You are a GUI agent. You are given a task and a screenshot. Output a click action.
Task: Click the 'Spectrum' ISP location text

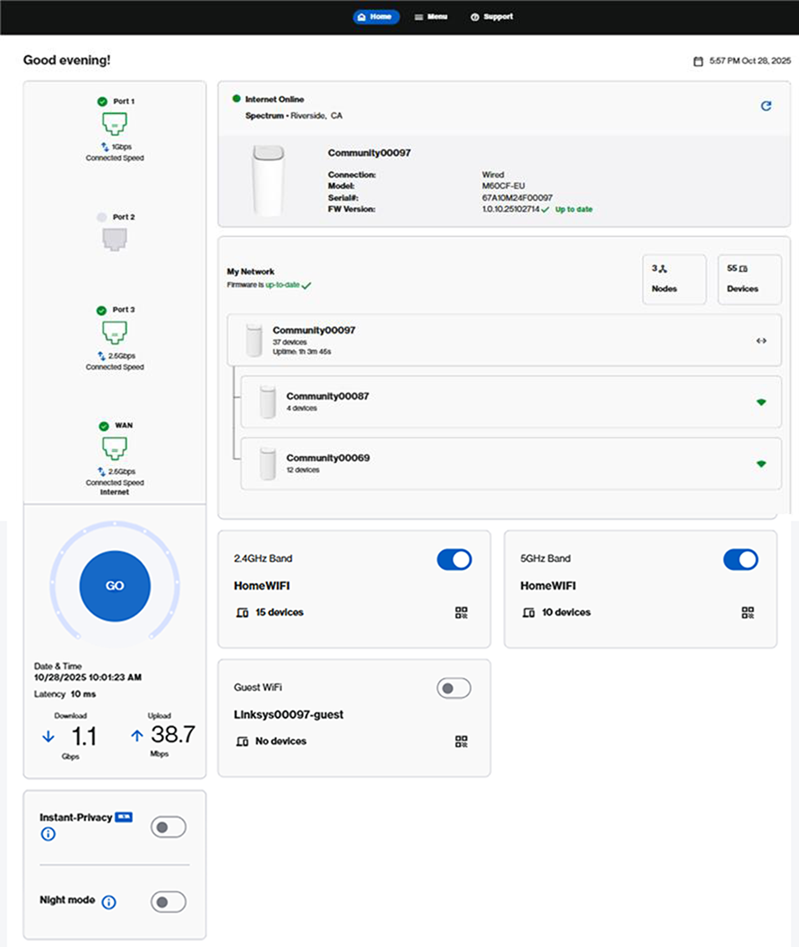[294, 115]
